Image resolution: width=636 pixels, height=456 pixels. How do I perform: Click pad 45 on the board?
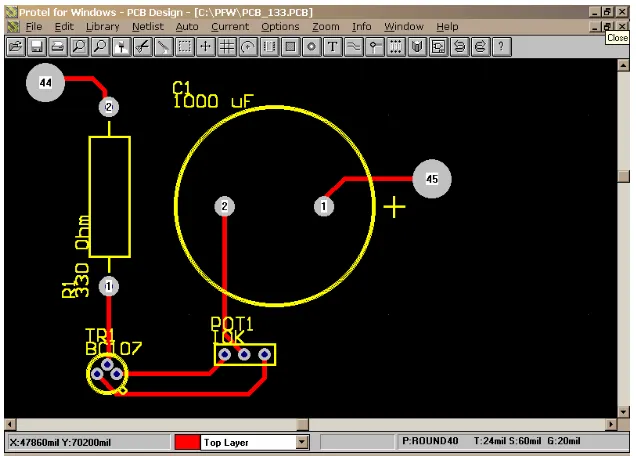pyautogui.click(x=432, y=179)
